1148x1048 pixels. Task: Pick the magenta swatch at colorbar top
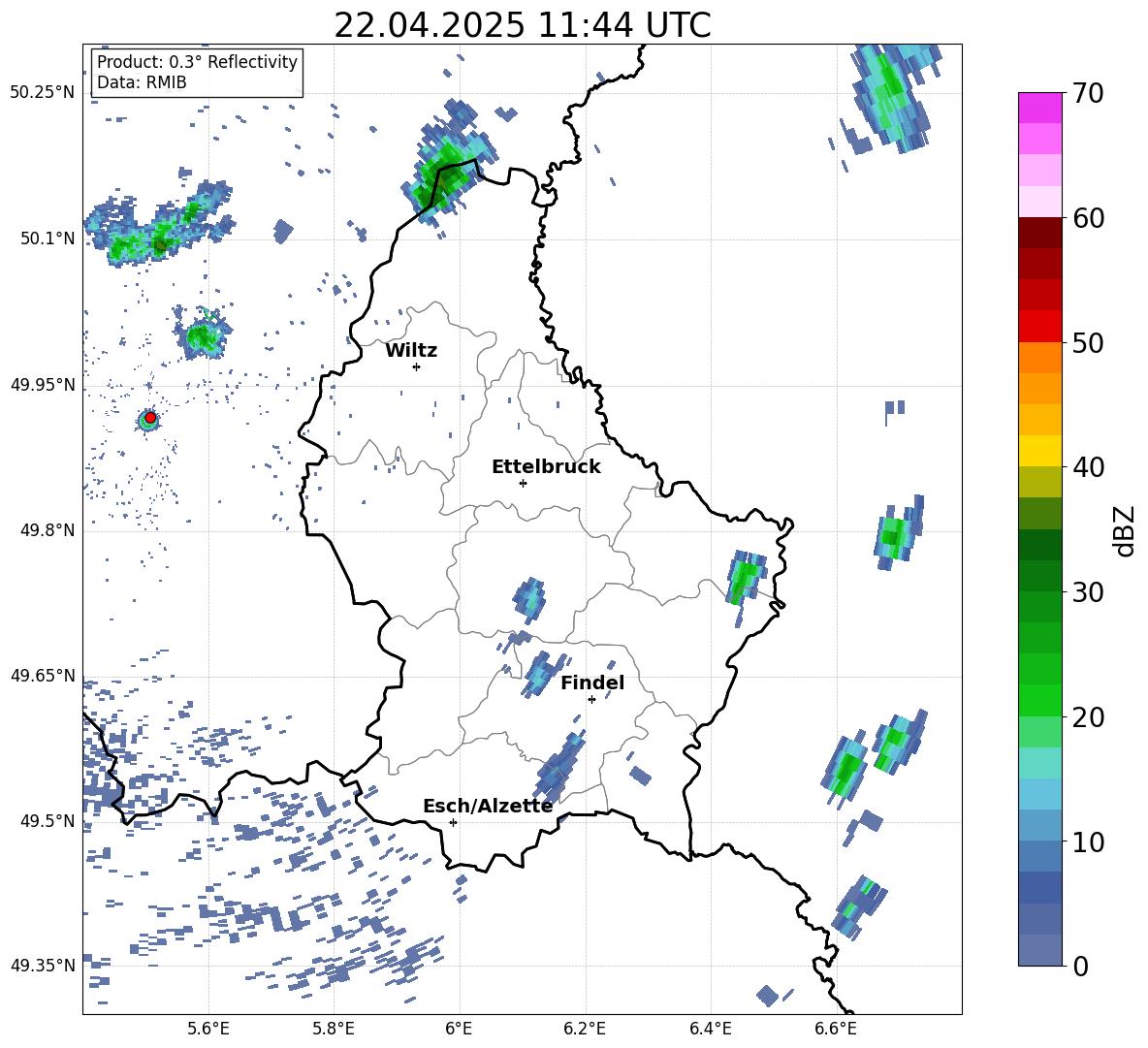pos(1039,109)
